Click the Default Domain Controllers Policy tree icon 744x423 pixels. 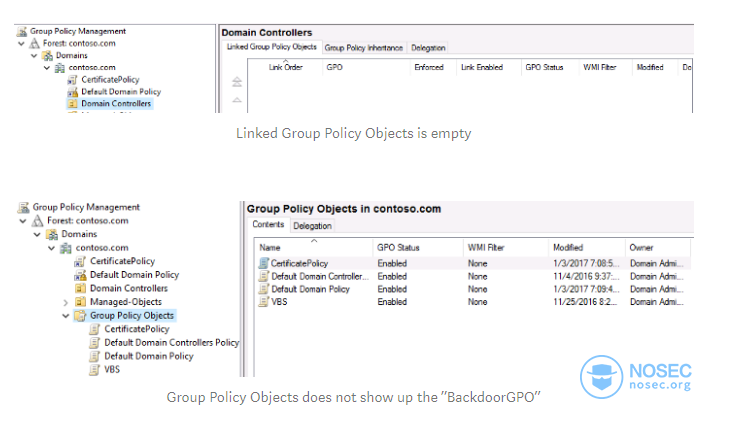95,343
